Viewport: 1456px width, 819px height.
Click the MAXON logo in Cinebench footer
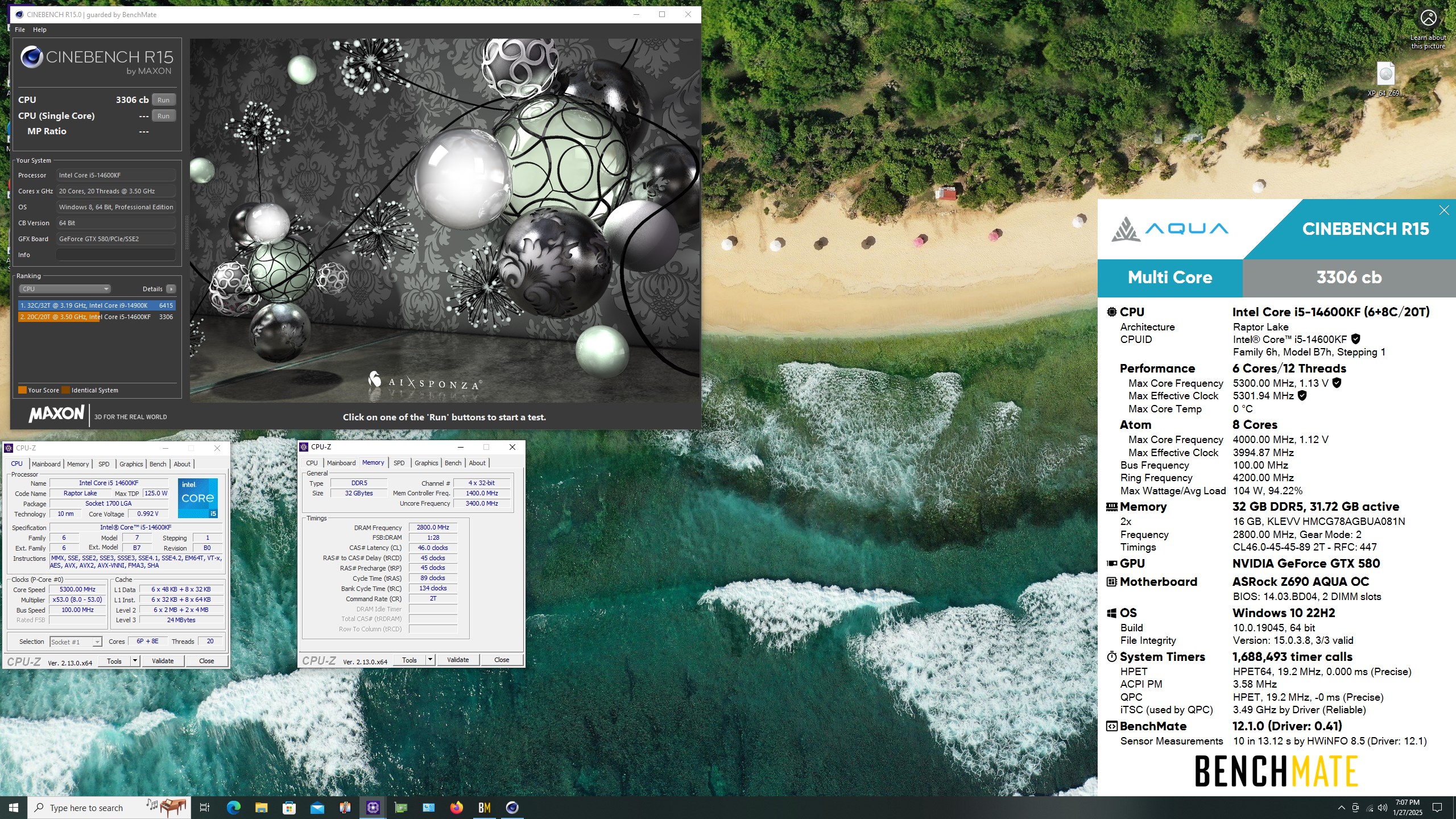[x=56, y=413]
